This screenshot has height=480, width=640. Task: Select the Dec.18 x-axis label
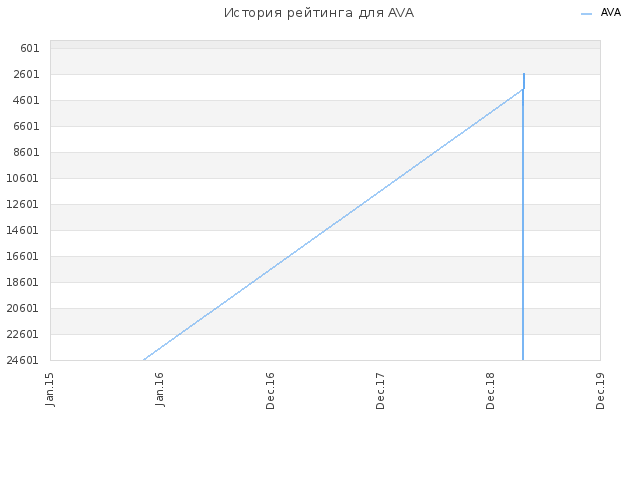(x=490, y=391)
